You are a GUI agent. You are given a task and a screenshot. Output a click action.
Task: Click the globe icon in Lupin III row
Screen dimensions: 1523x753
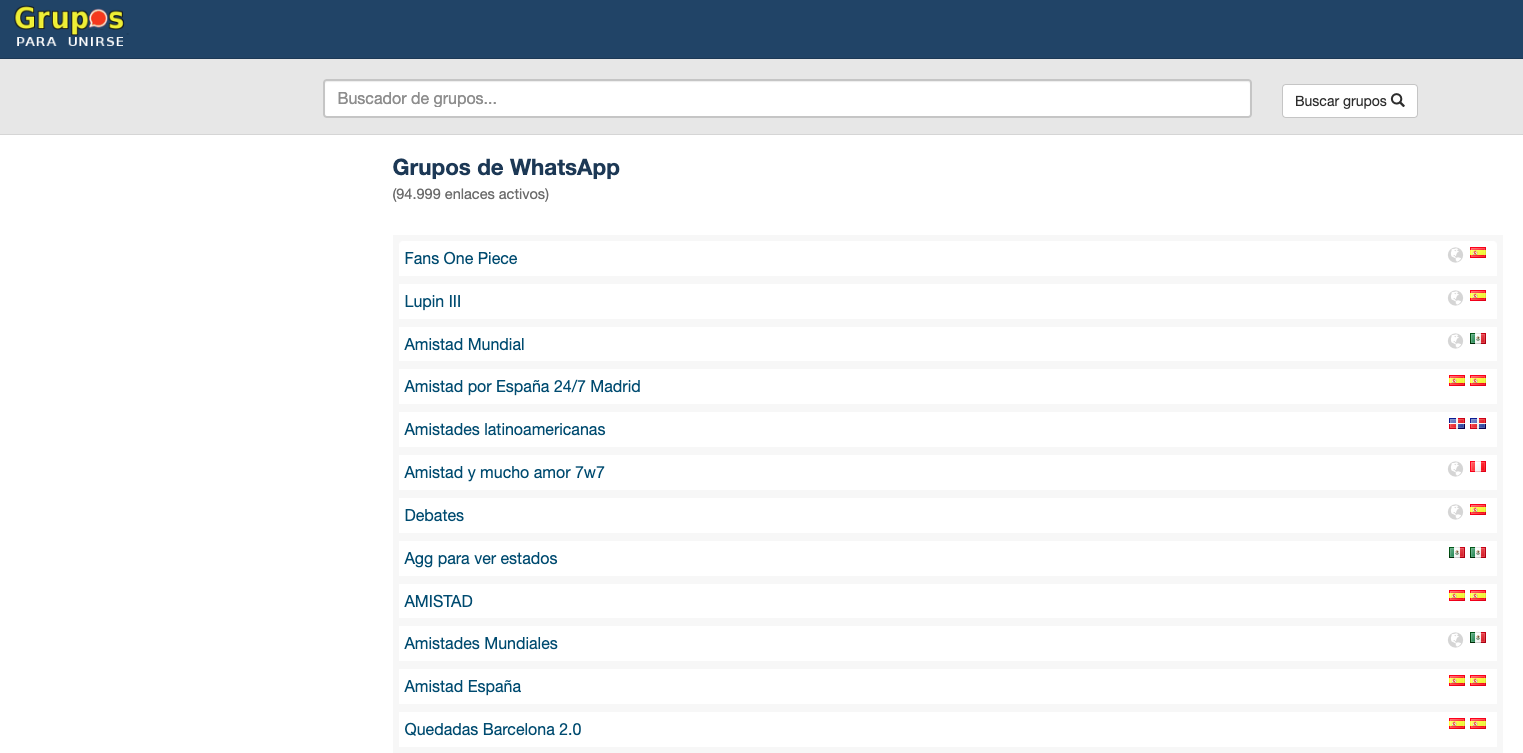[x=1456, y=297]
